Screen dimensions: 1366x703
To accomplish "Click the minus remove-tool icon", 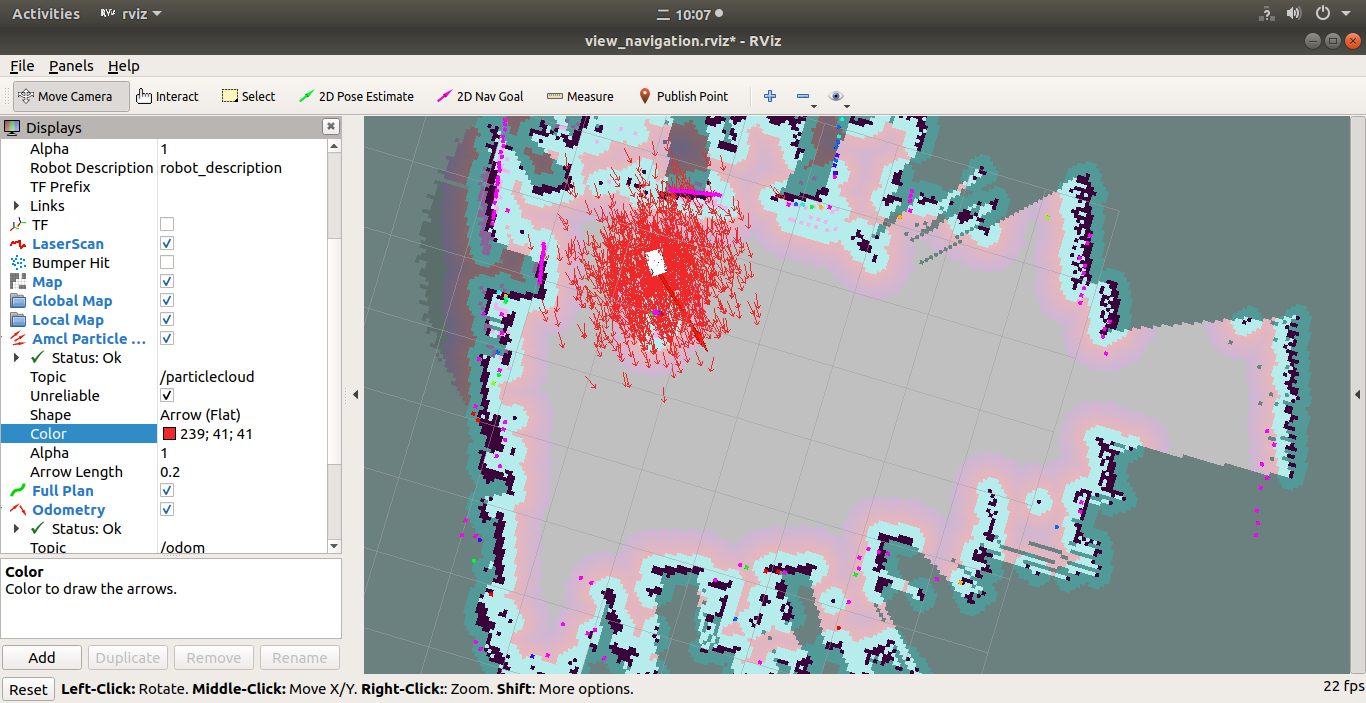I will click(x=803, y=97).
